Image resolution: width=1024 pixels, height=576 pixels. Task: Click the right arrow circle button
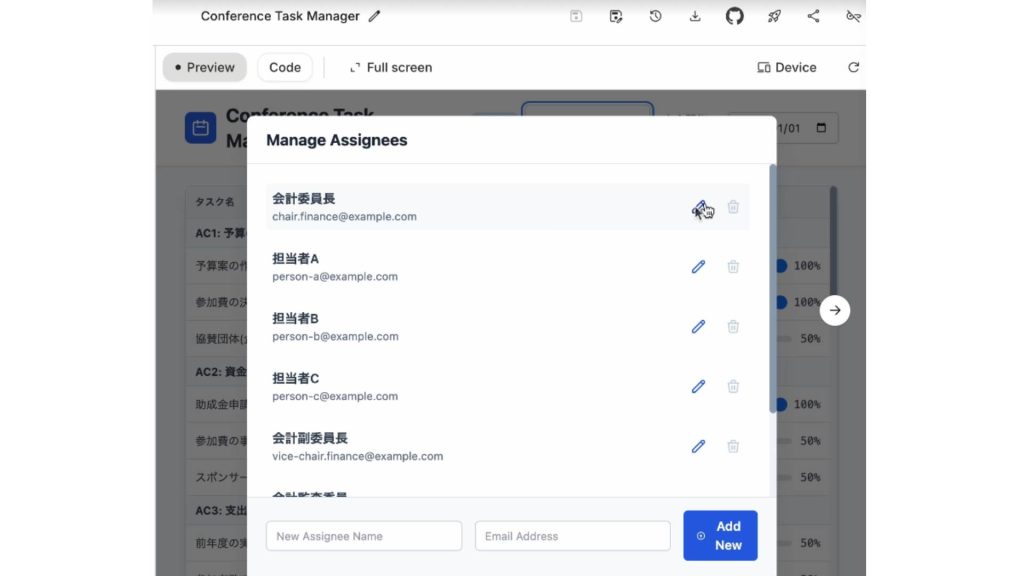(835, 311)
